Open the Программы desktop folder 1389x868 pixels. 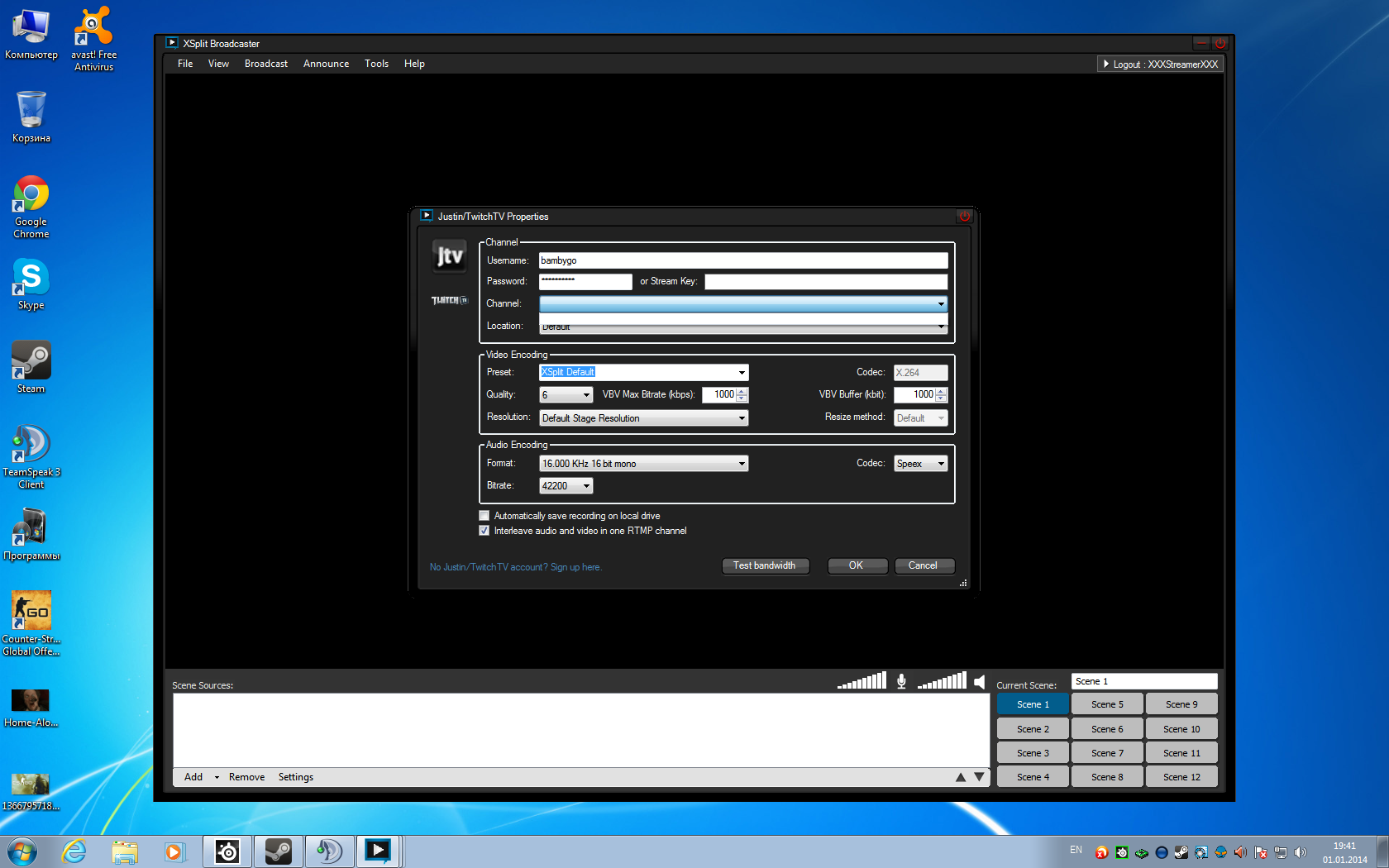click(x=31, y=534)
